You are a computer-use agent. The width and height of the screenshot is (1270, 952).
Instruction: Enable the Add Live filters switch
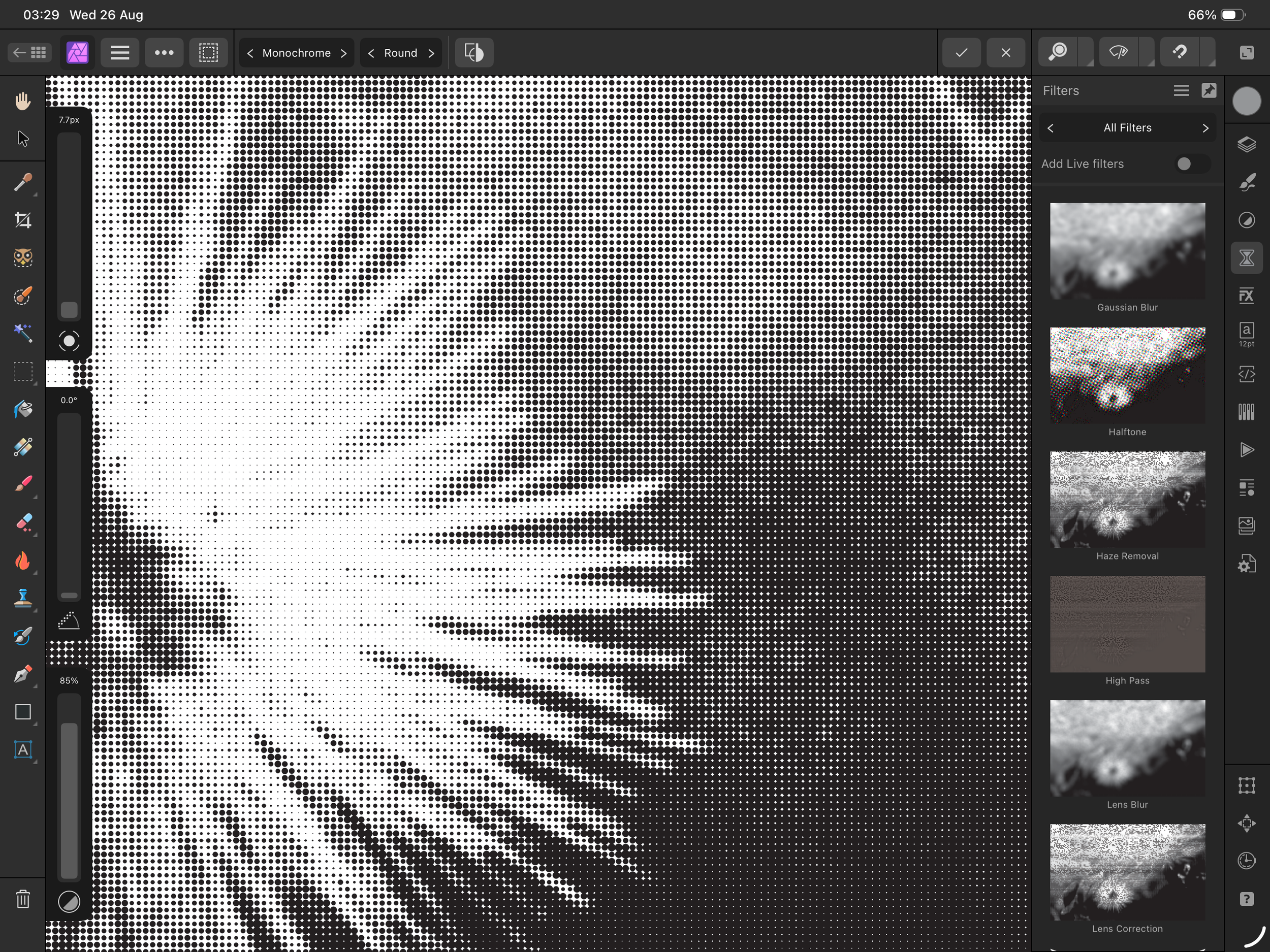(x=1192, y=164)
